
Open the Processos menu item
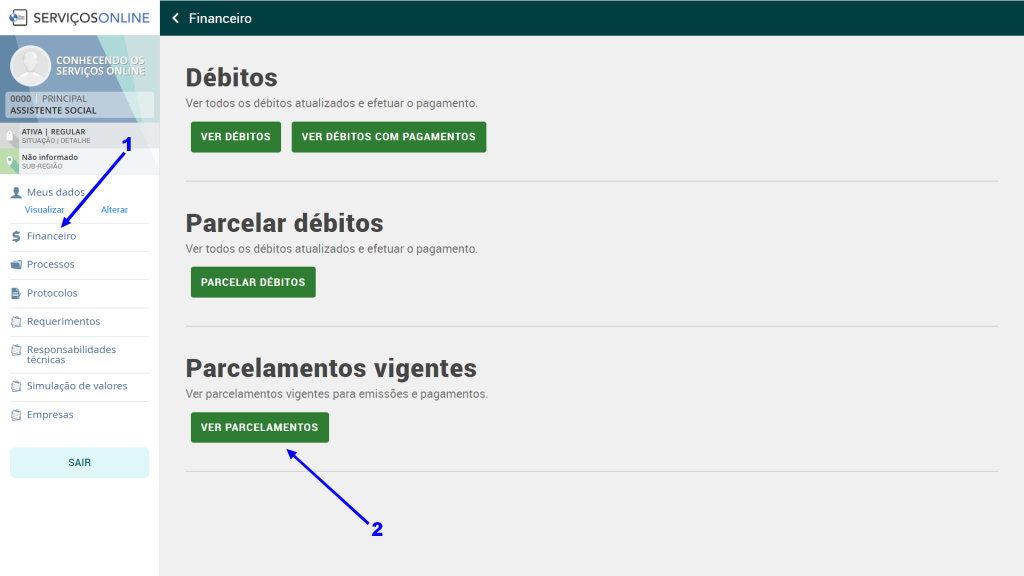50,265
